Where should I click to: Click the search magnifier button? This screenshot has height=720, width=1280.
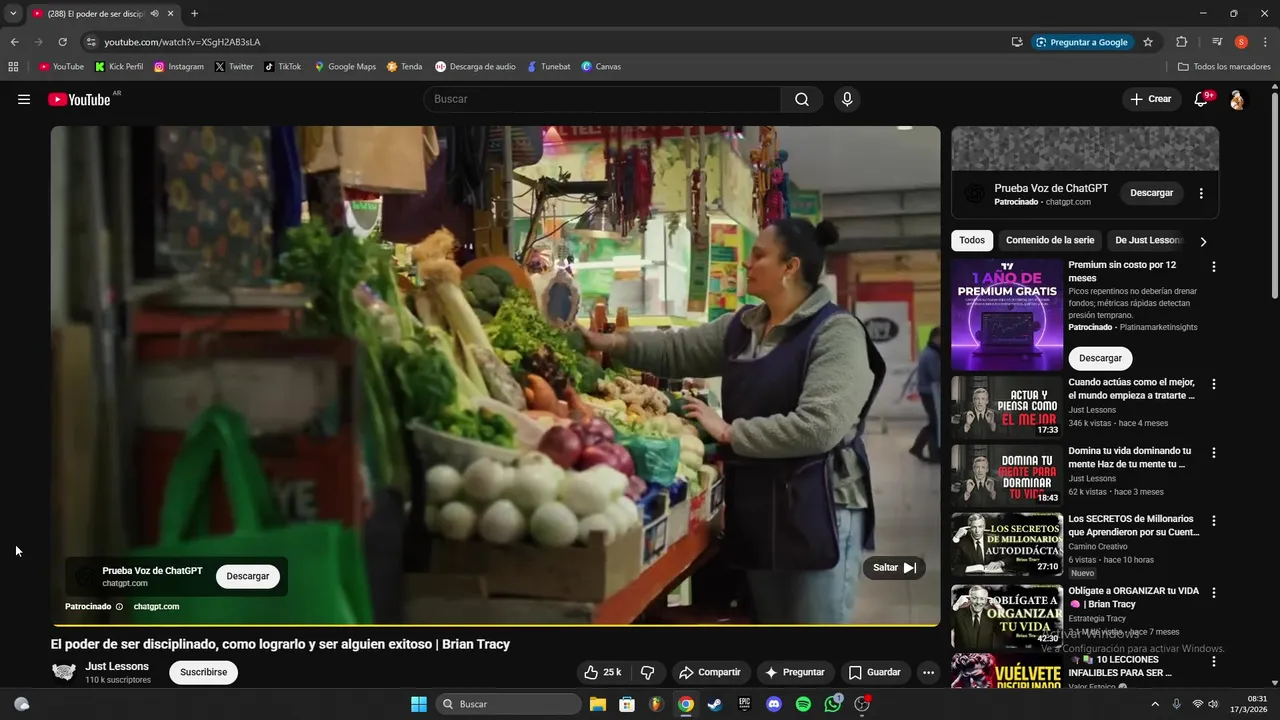802,99
